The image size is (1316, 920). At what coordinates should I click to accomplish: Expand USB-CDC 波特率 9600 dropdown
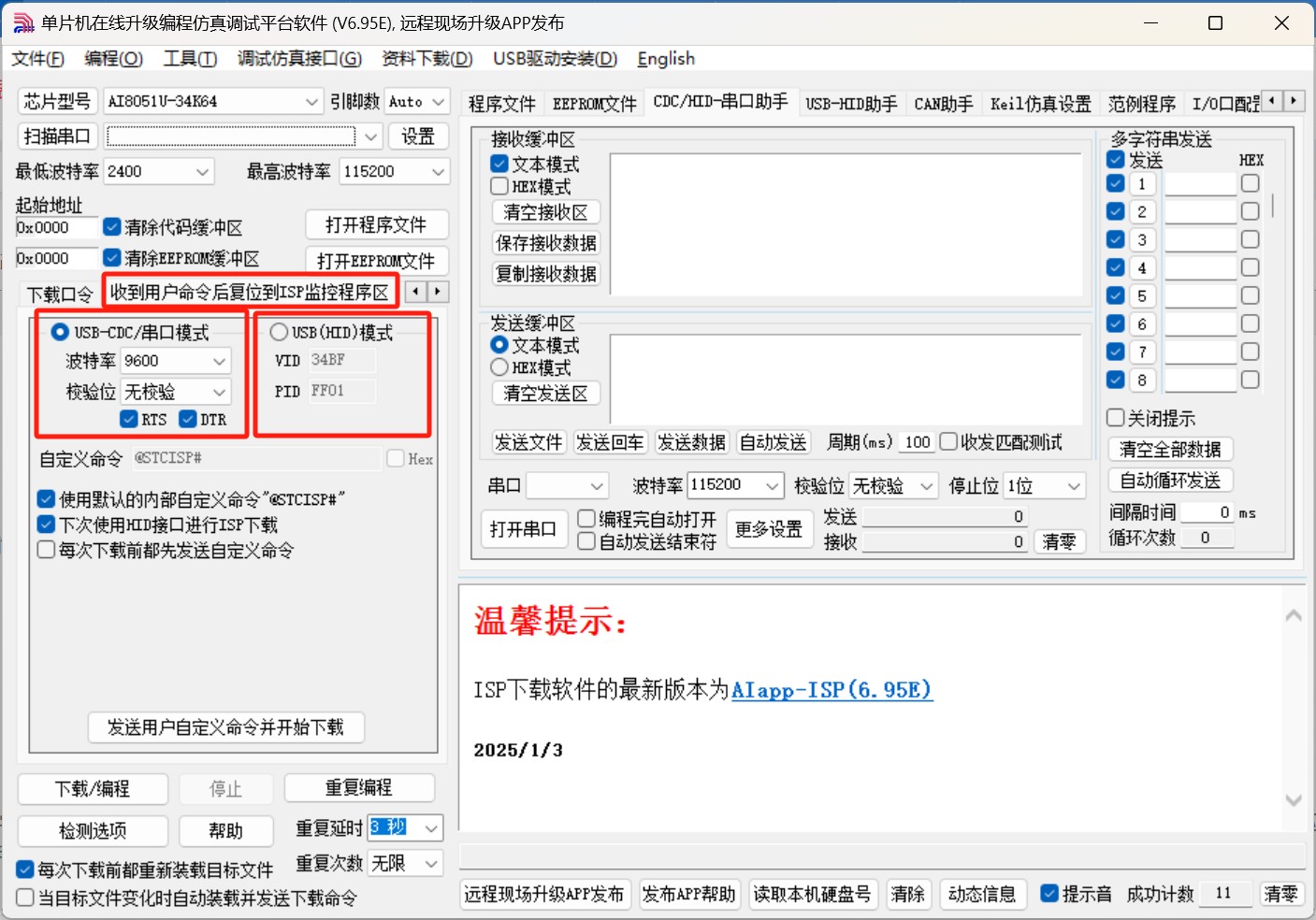pyautogui.click(x=220, y=361)
